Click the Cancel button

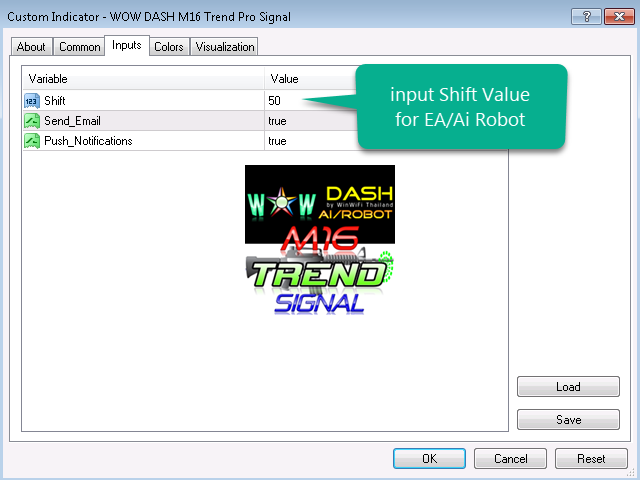(x=510, y=459)
